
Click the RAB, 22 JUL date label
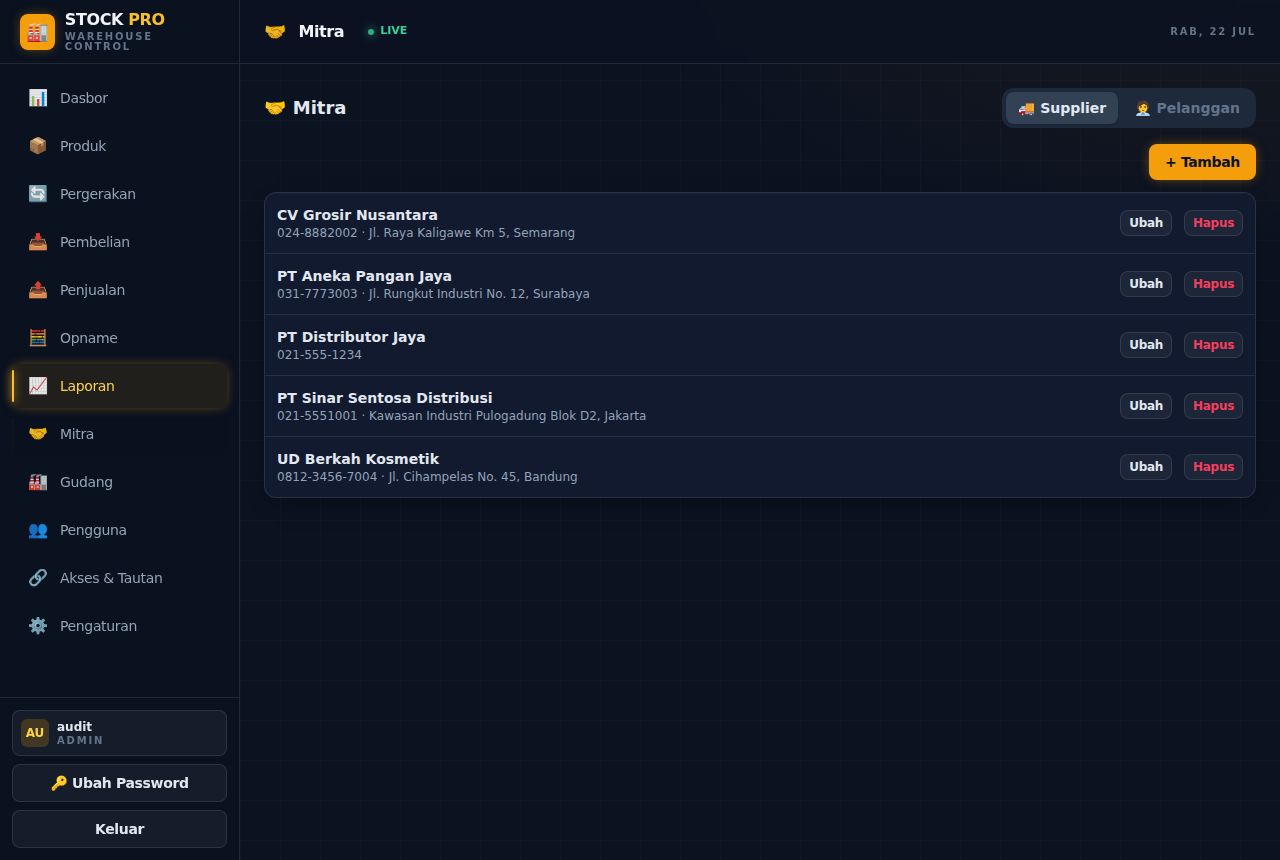(1212, 32)
